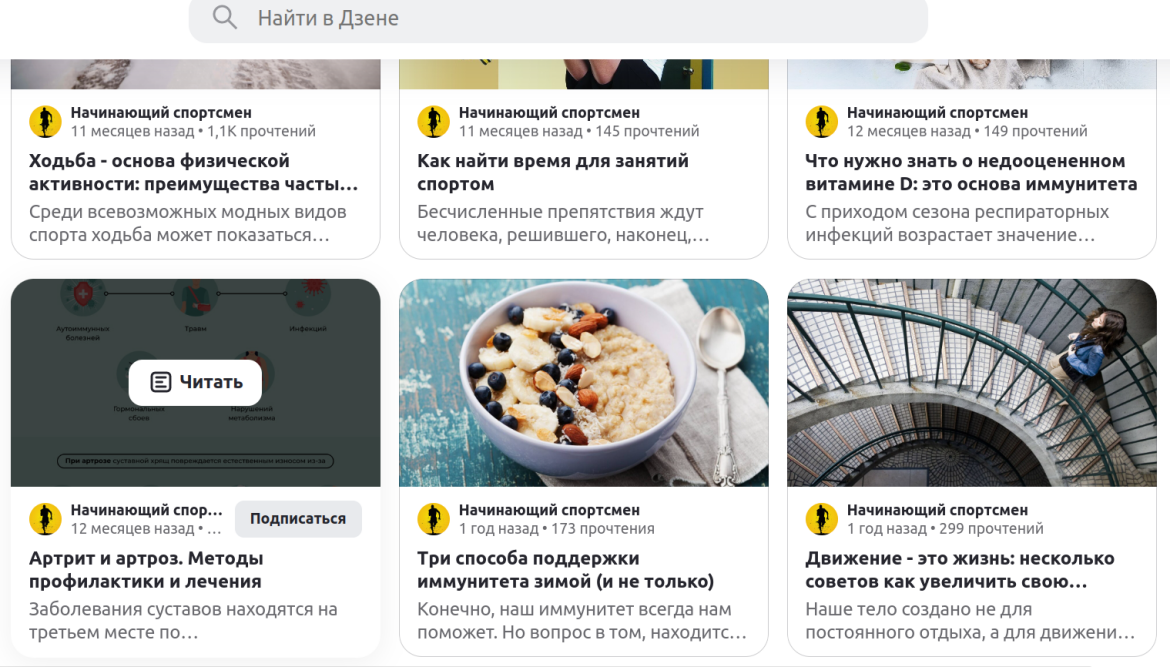Viewport: 1170px width, 667px height.
Task: Open channel avatar on walking article card
Action: click(x=45, y=122)
